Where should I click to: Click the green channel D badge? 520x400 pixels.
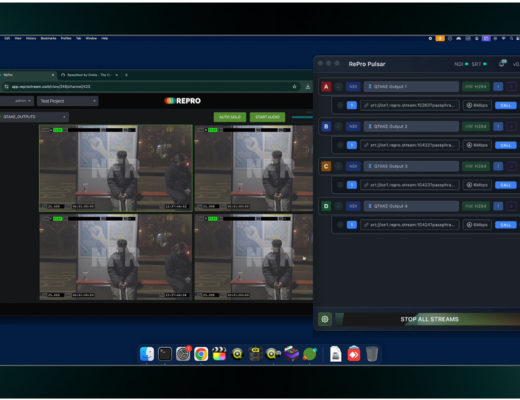326,206
